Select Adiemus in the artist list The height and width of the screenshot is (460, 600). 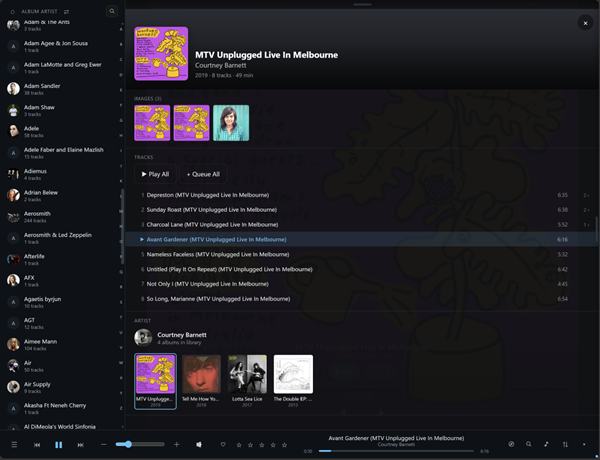pyautogui.click(x=61, y=174)
